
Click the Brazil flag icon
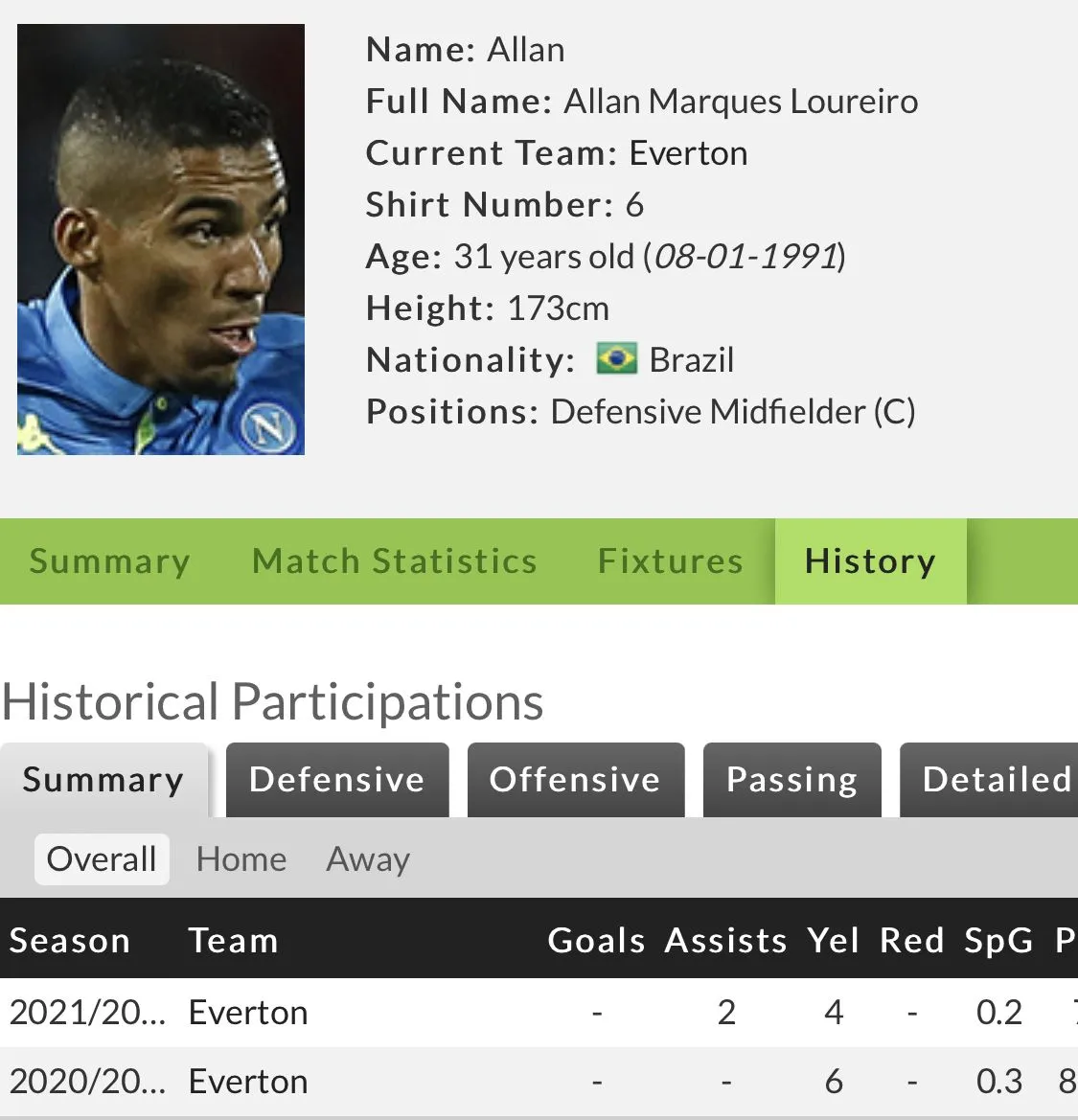tap(616, 359)
